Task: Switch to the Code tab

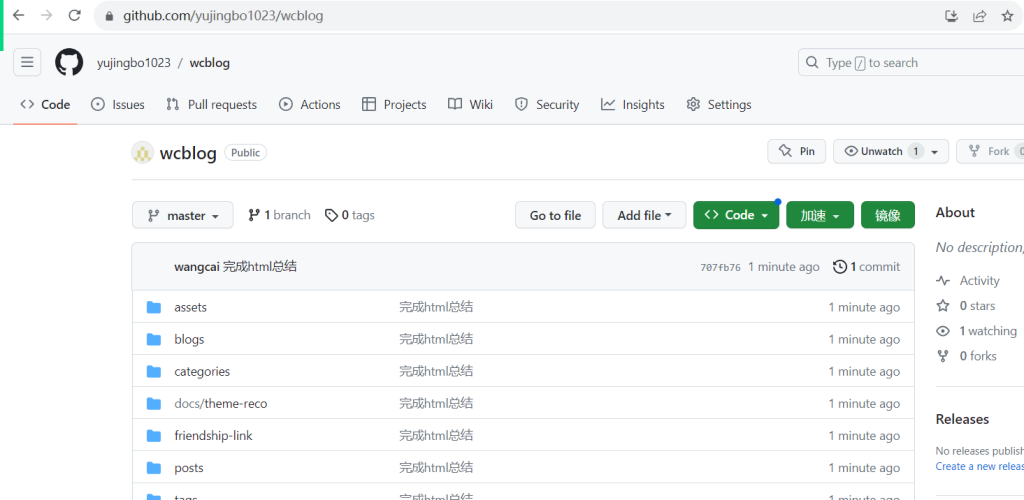Action: [45, 104]
